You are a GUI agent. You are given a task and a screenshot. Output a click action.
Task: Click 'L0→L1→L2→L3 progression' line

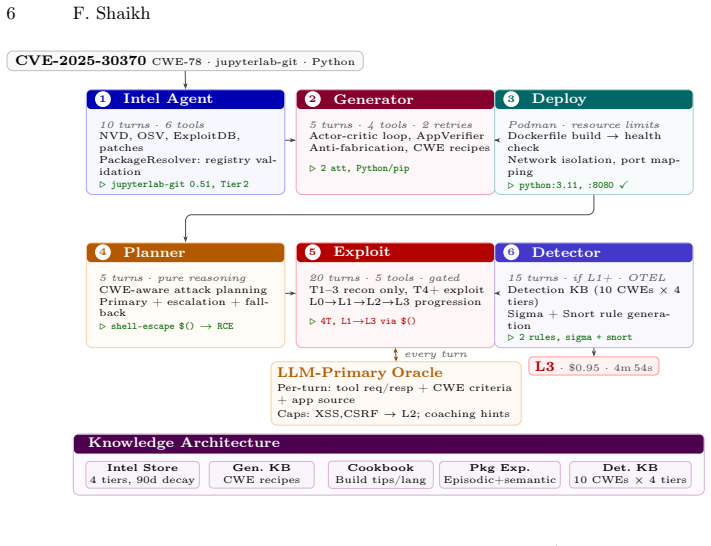[395, 302]
